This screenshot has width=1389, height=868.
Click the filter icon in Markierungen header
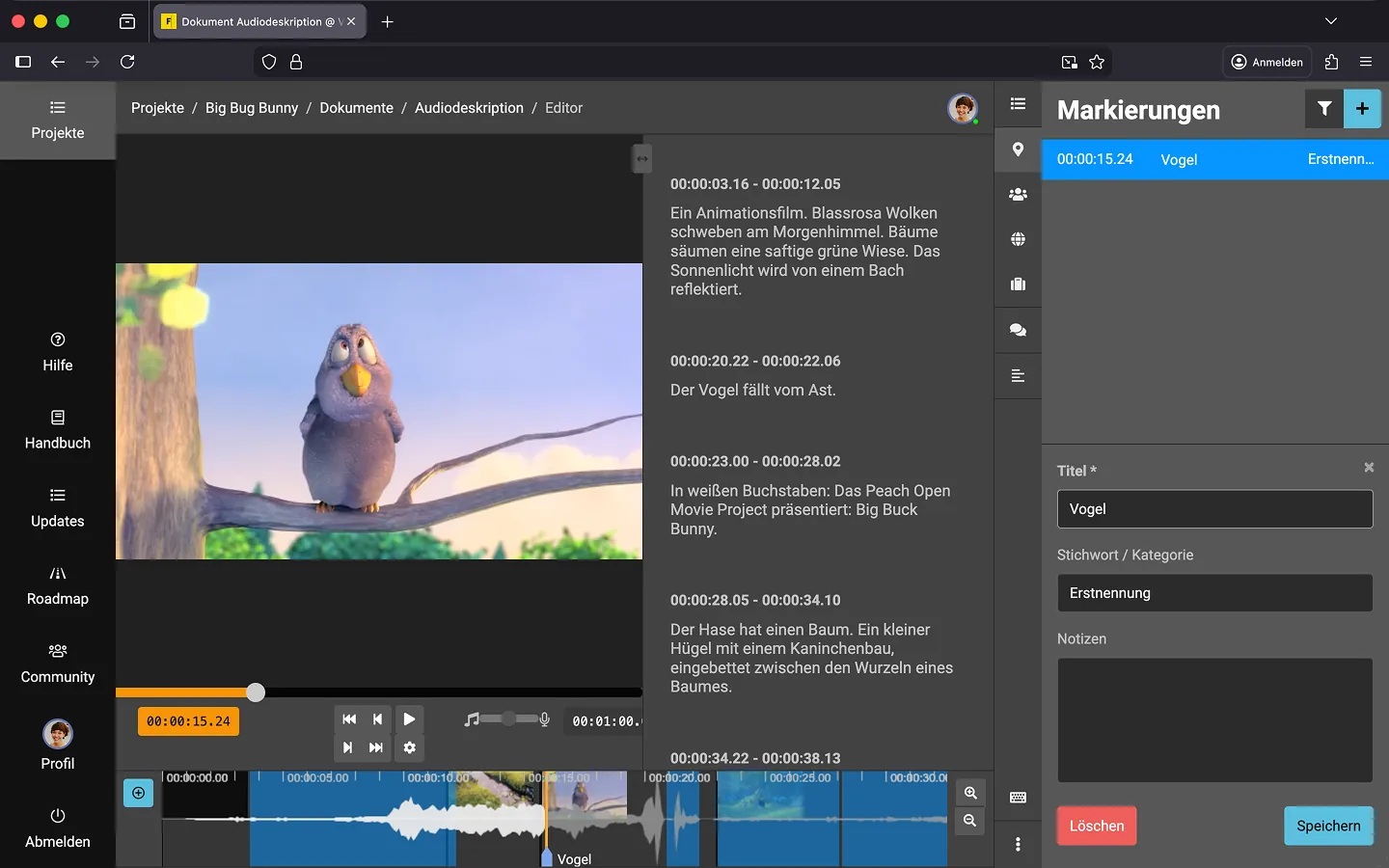click(1324, 109)
